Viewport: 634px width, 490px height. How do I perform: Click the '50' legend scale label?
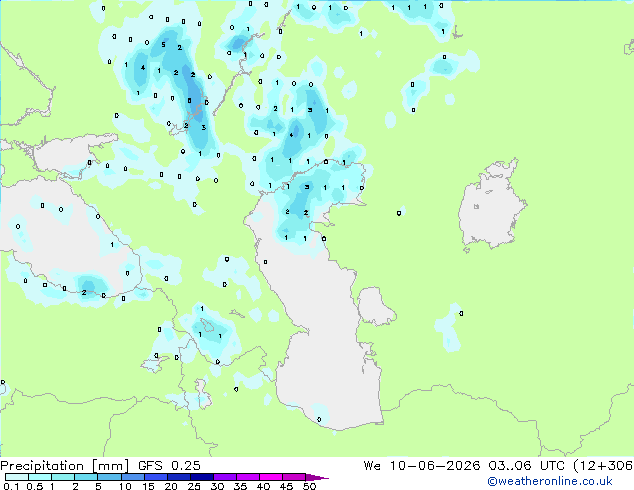click(x=309, y=486)
